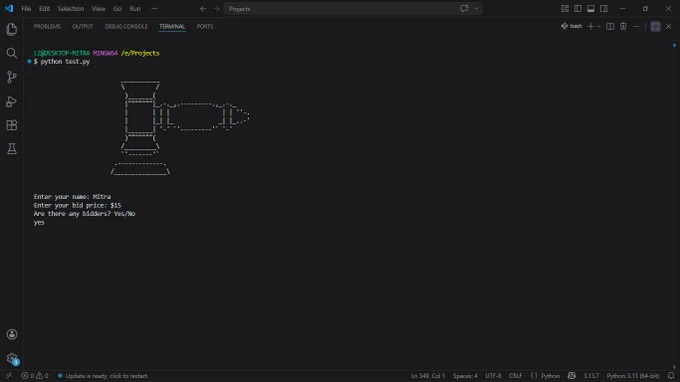Click 'Update is ready, click to restart'
This screenshot has height=382, width=680.
pyautogui.click(x=103, y=376)
